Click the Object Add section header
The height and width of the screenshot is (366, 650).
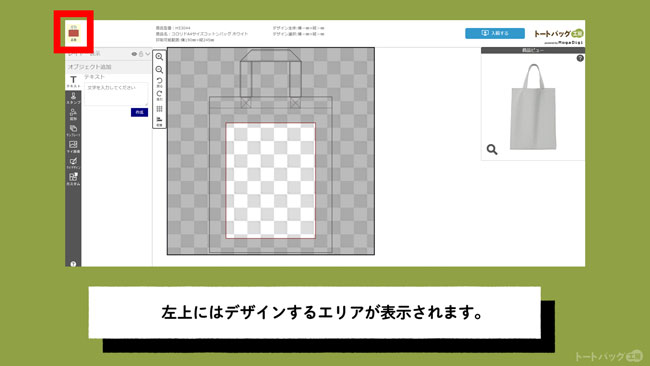coord(109,67)
